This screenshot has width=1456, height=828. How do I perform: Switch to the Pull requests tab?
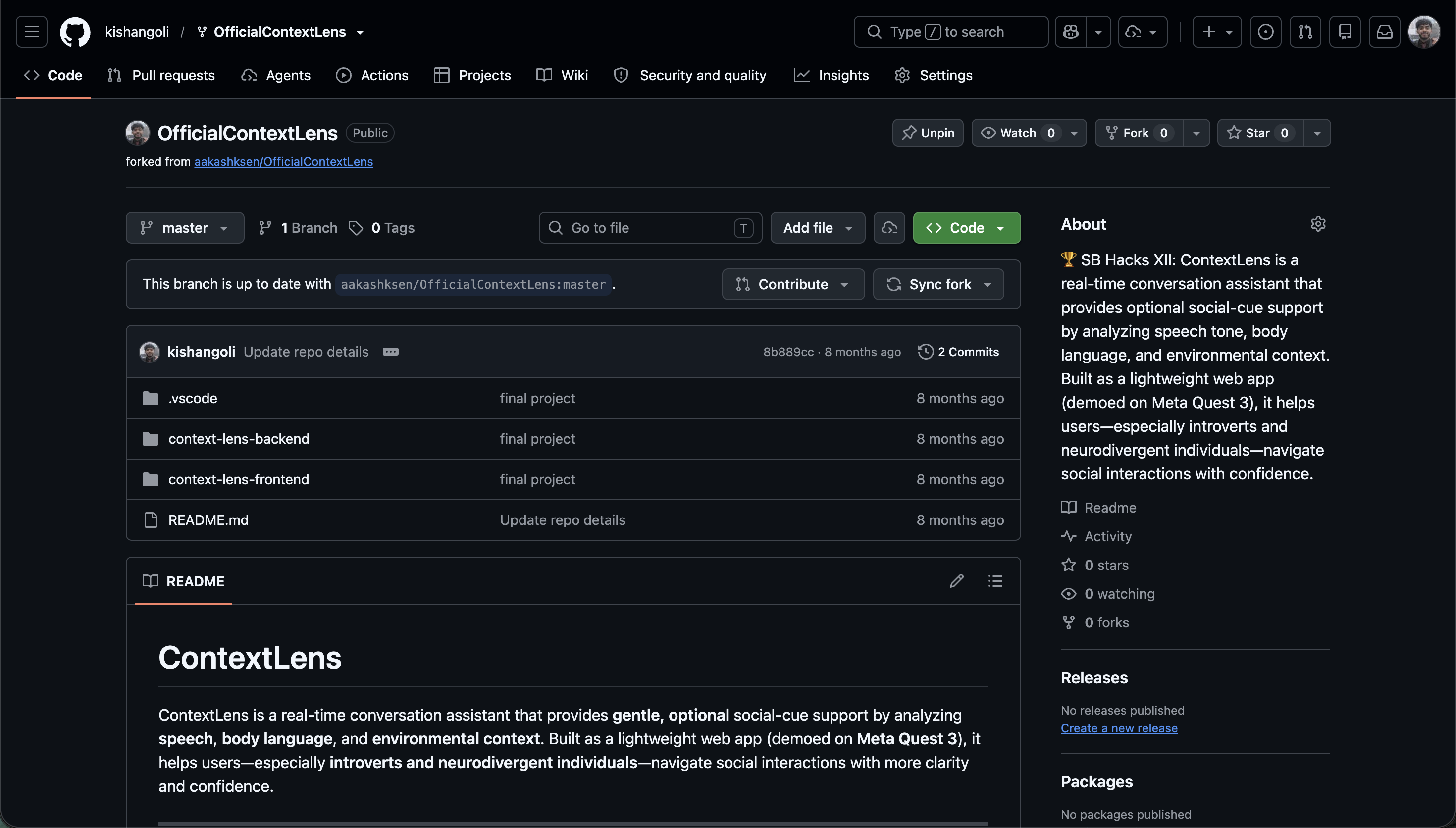tap(161, 75)
